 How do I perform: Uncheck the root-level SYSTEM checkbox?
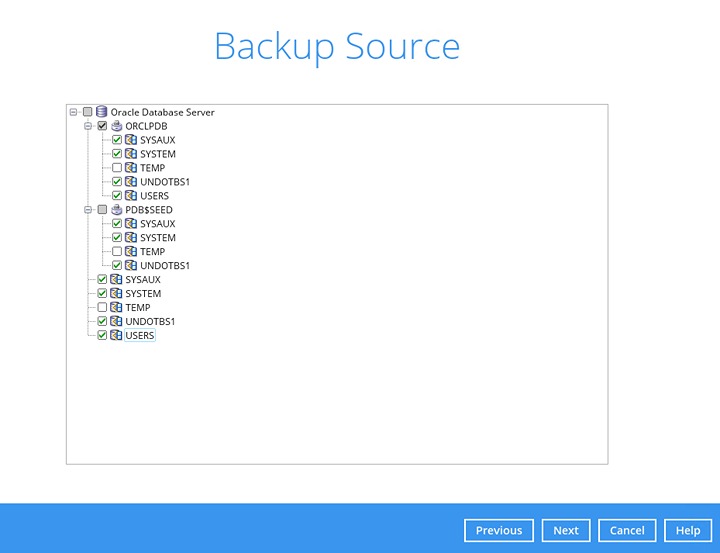(102, 293)
